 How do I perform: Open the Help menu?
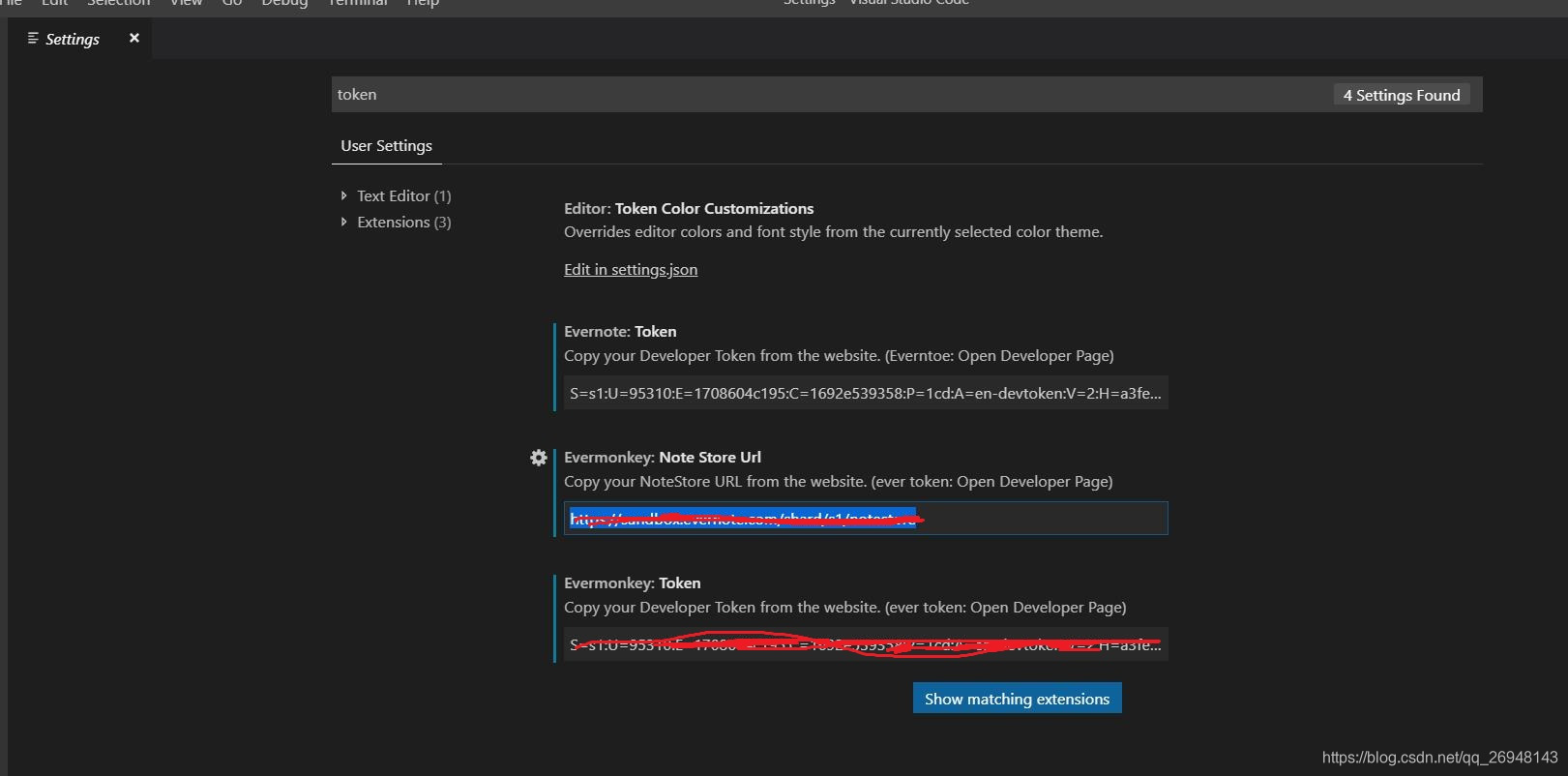click(x=423, y=3)
